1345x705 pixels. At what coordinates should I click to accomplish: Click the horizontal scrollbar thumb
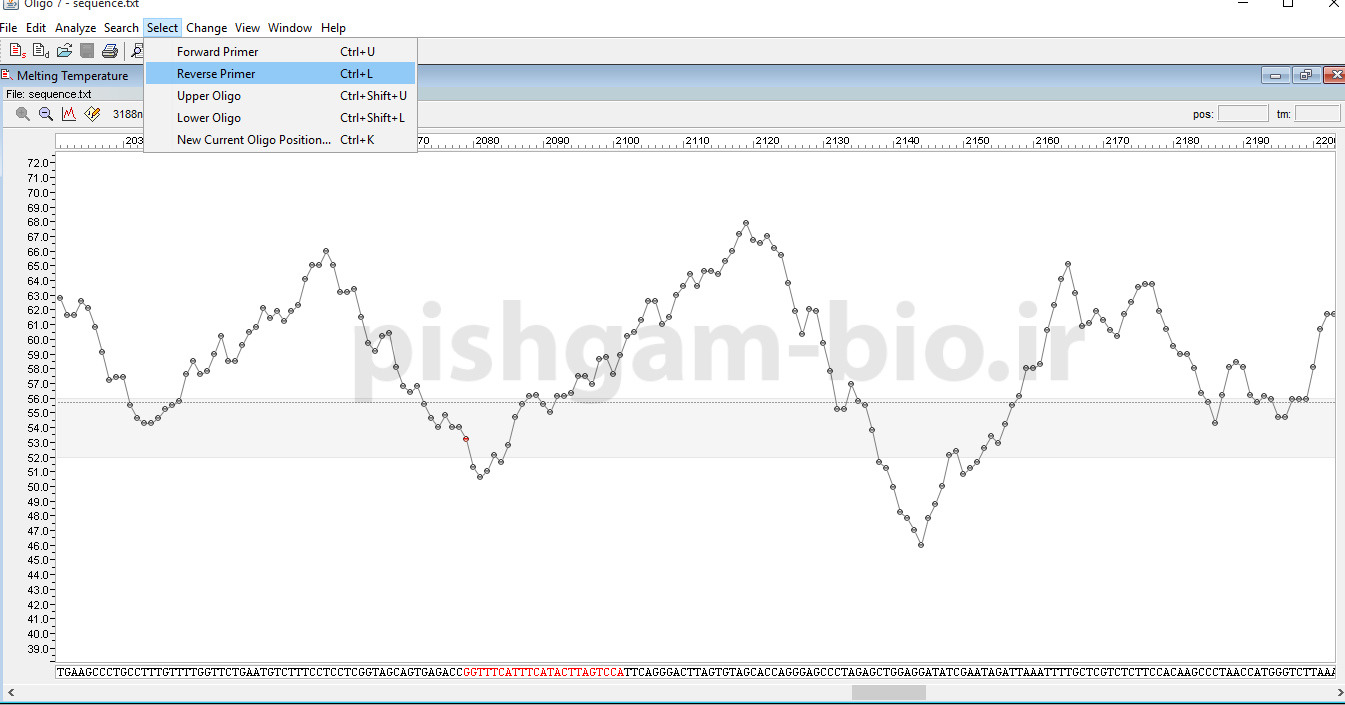[888, 692]
